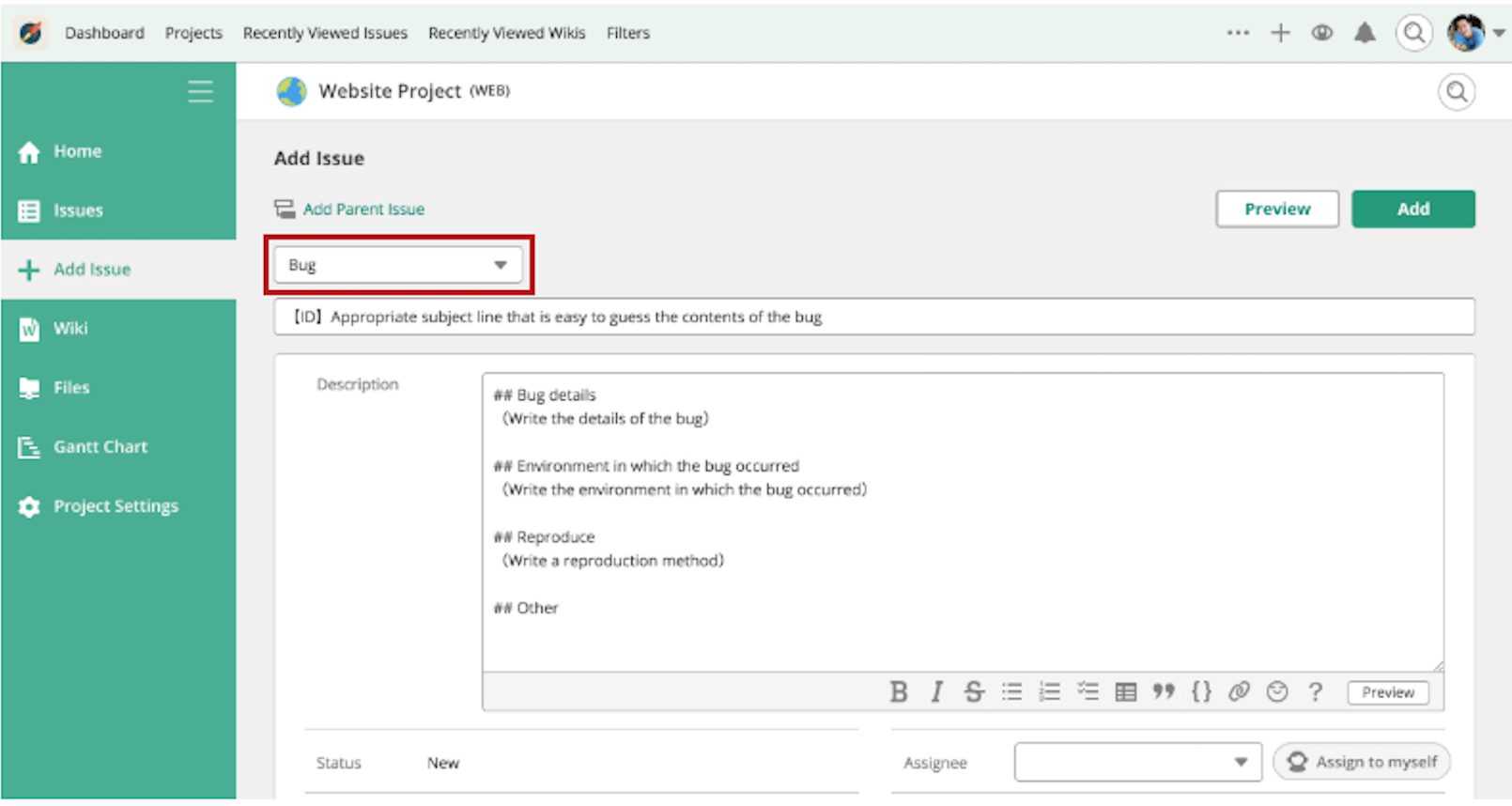Open Project Settings in sidebar

point(118,506)
